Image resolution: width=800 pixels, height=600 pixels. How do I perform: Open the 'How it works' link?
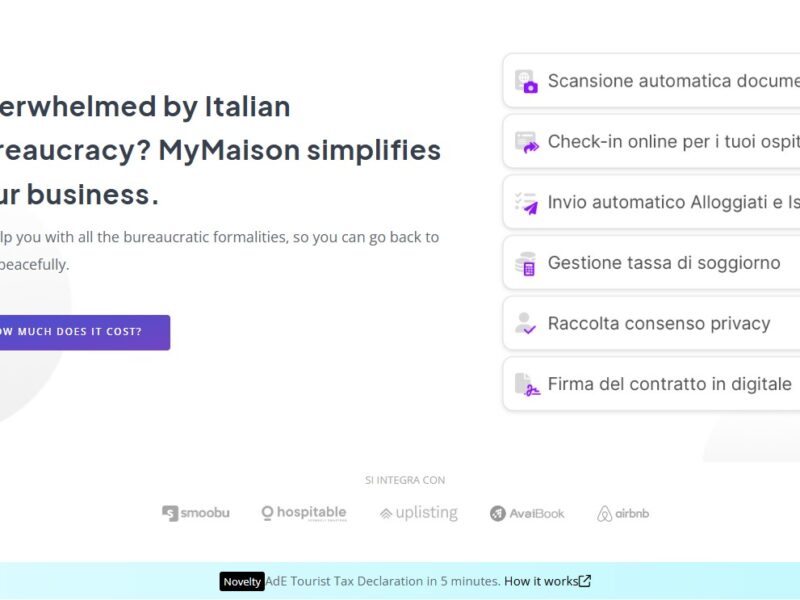(x=541, y=581)
